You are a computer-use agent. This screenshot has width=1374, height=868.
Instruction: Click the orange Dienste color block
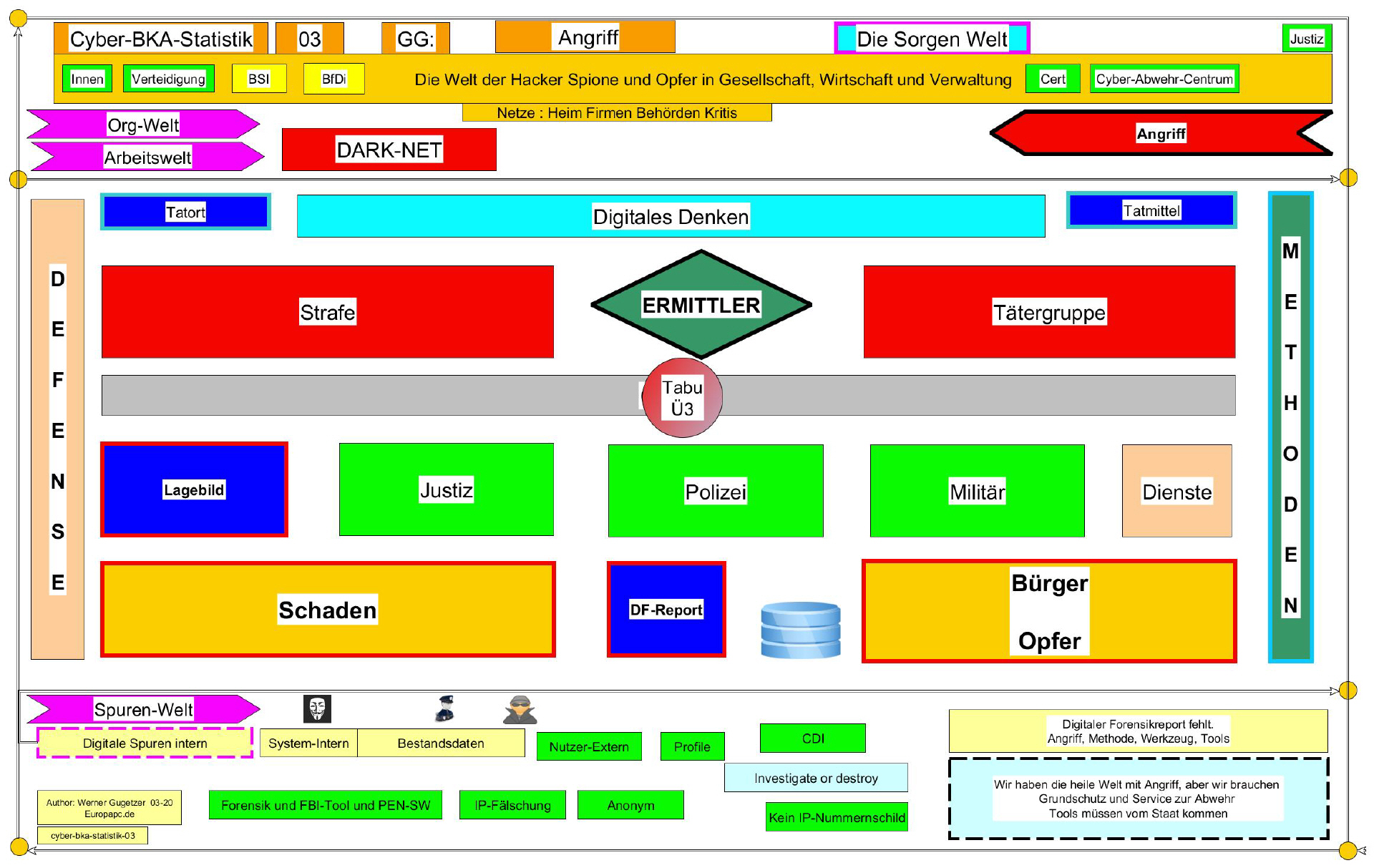tap(1176, 492)
